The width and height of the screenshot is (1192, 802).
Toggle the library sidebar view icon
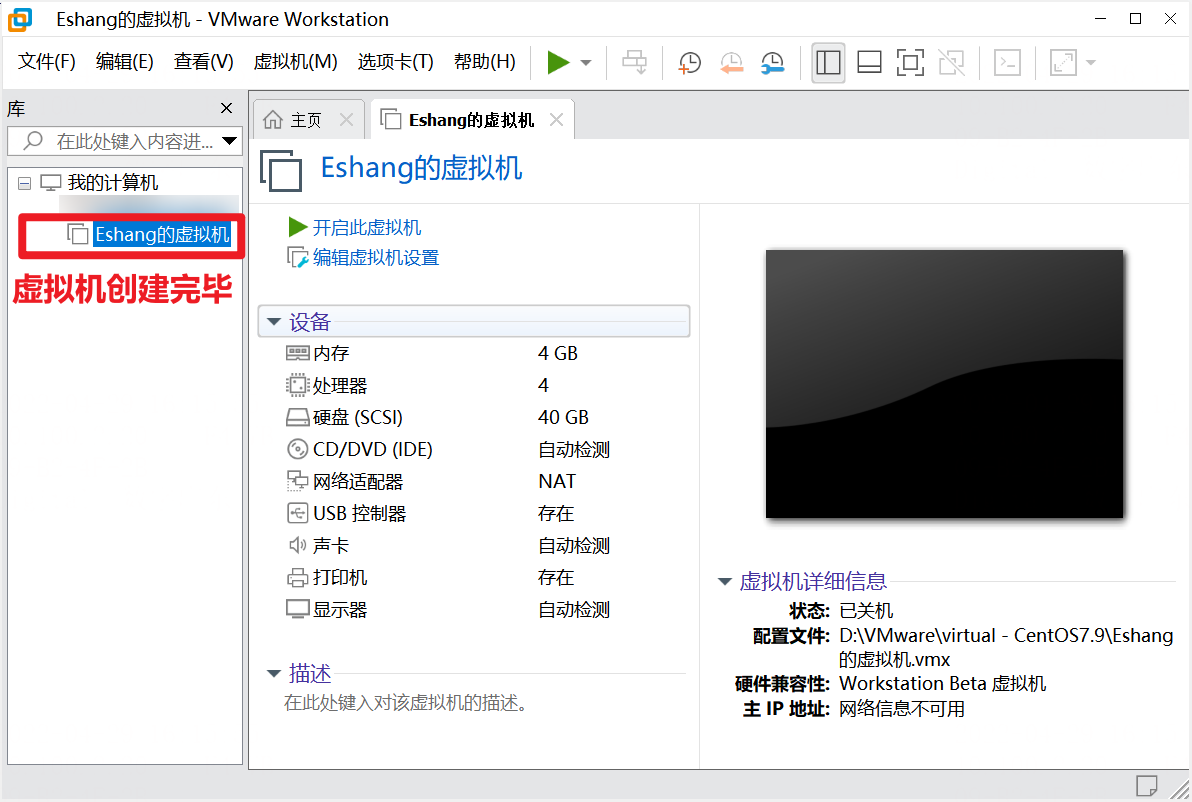click(828, 62)
